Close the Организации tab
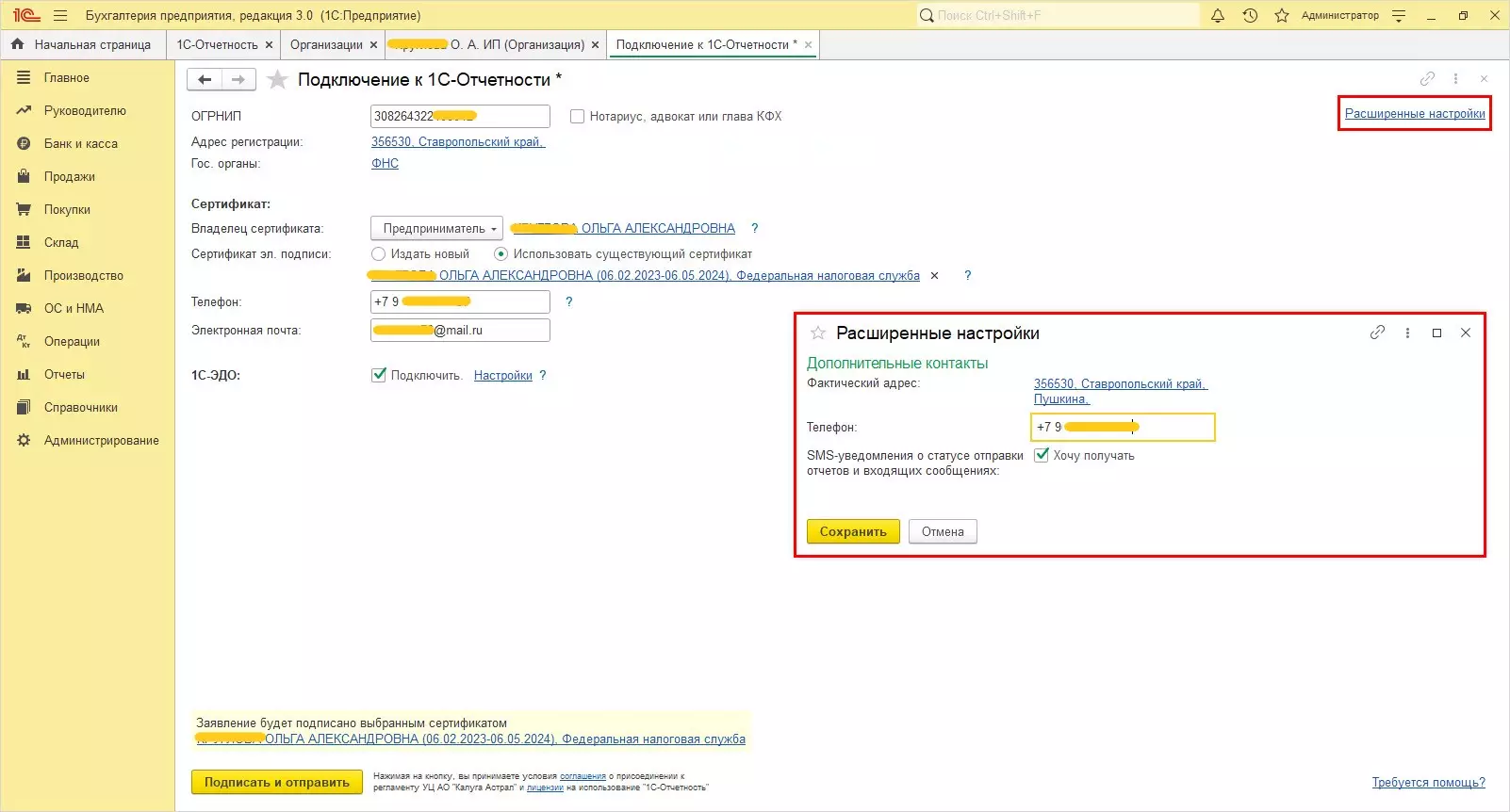Viewport: 1510px width, 812px height. (373, 44)
